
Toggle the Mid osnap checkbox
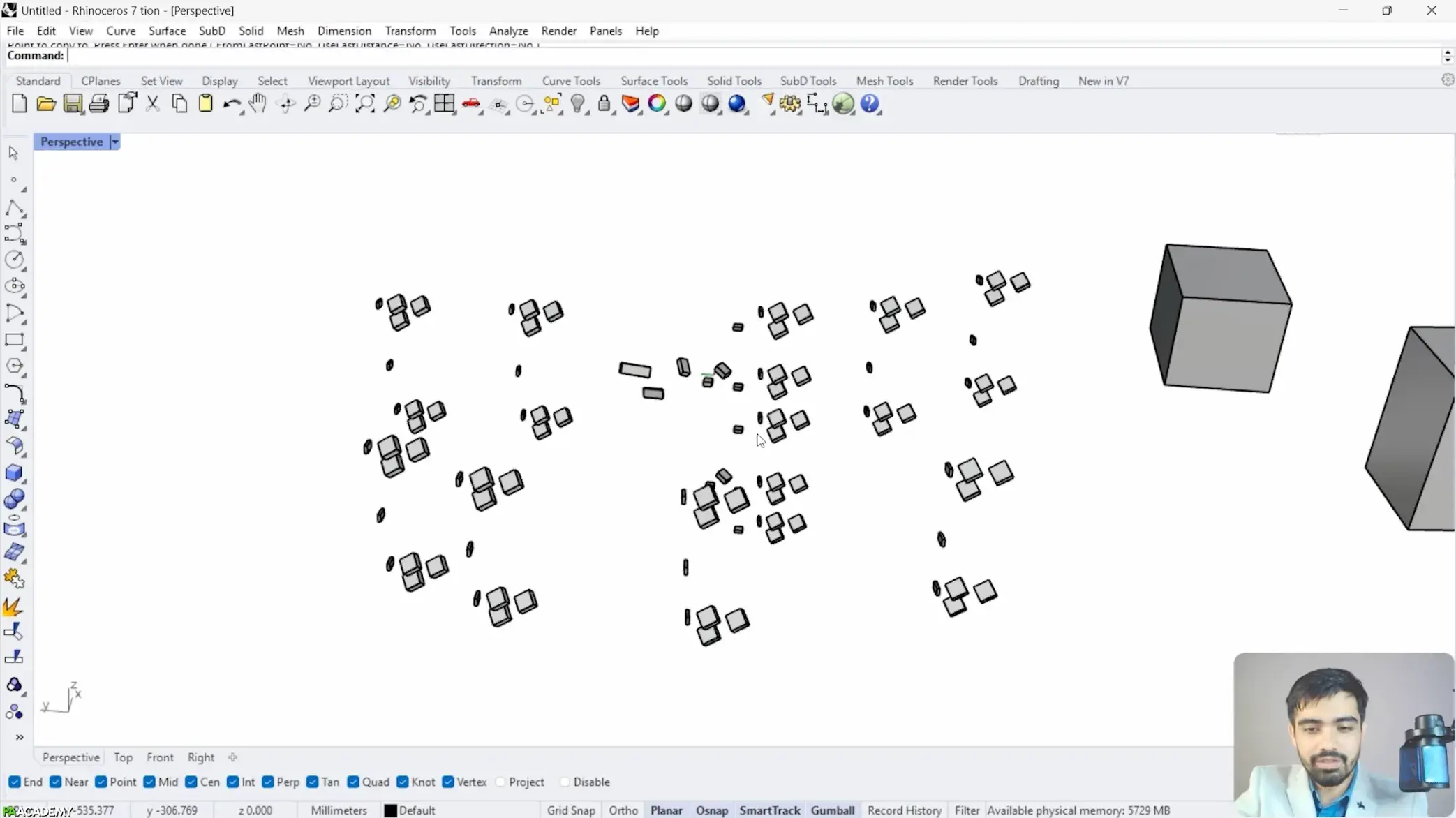(149, 782)
